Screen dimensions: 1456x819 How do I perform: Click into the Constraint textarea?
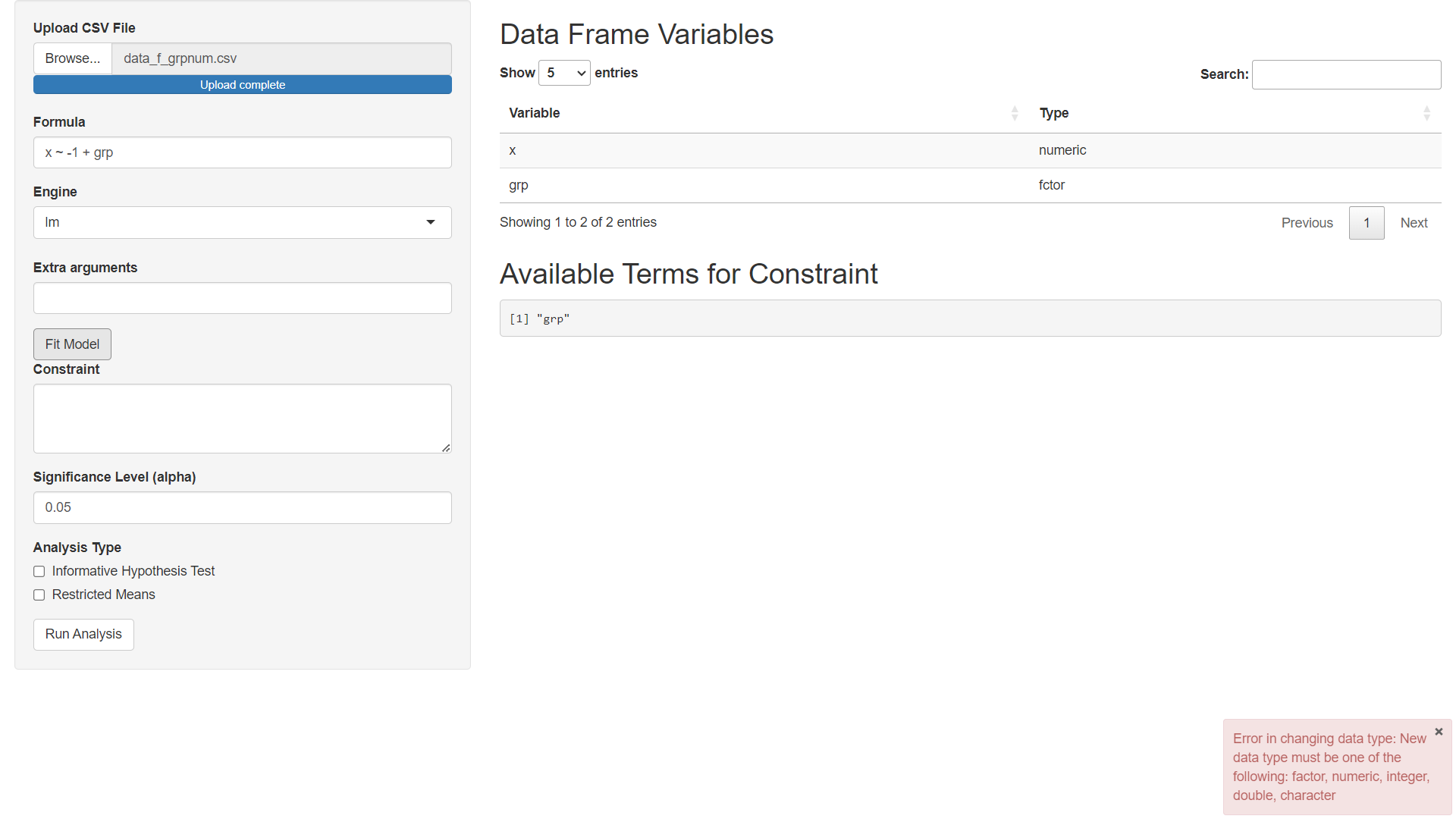(243, 419)
